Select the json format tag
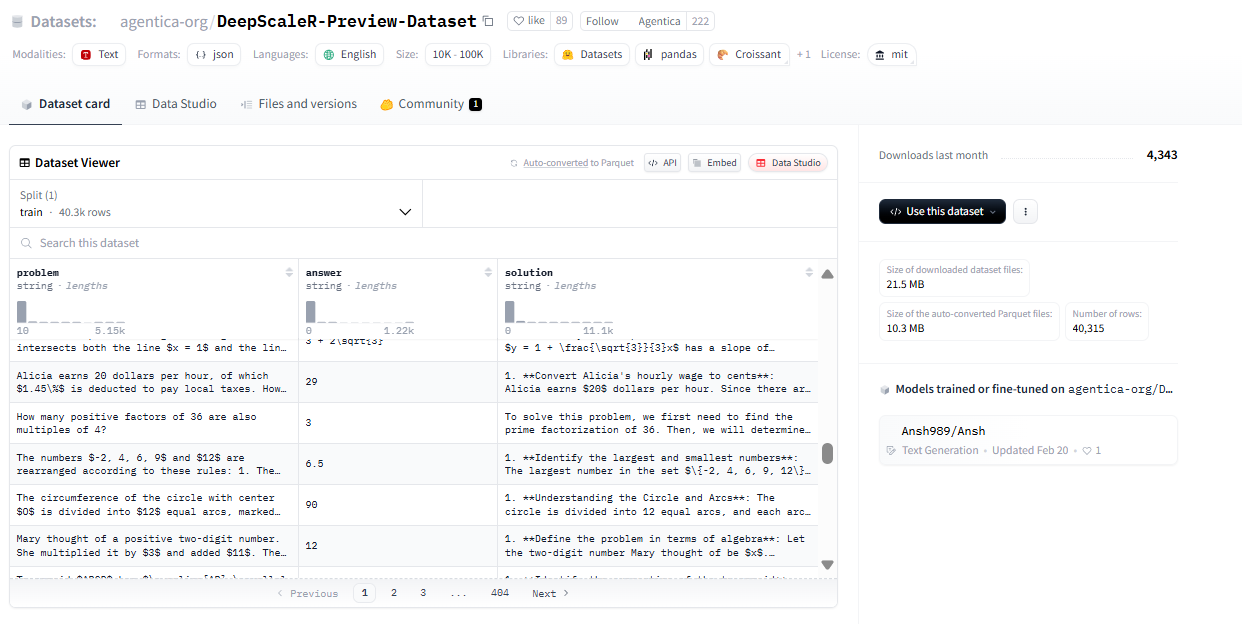 pyautogui.click(x=214, y=55)
